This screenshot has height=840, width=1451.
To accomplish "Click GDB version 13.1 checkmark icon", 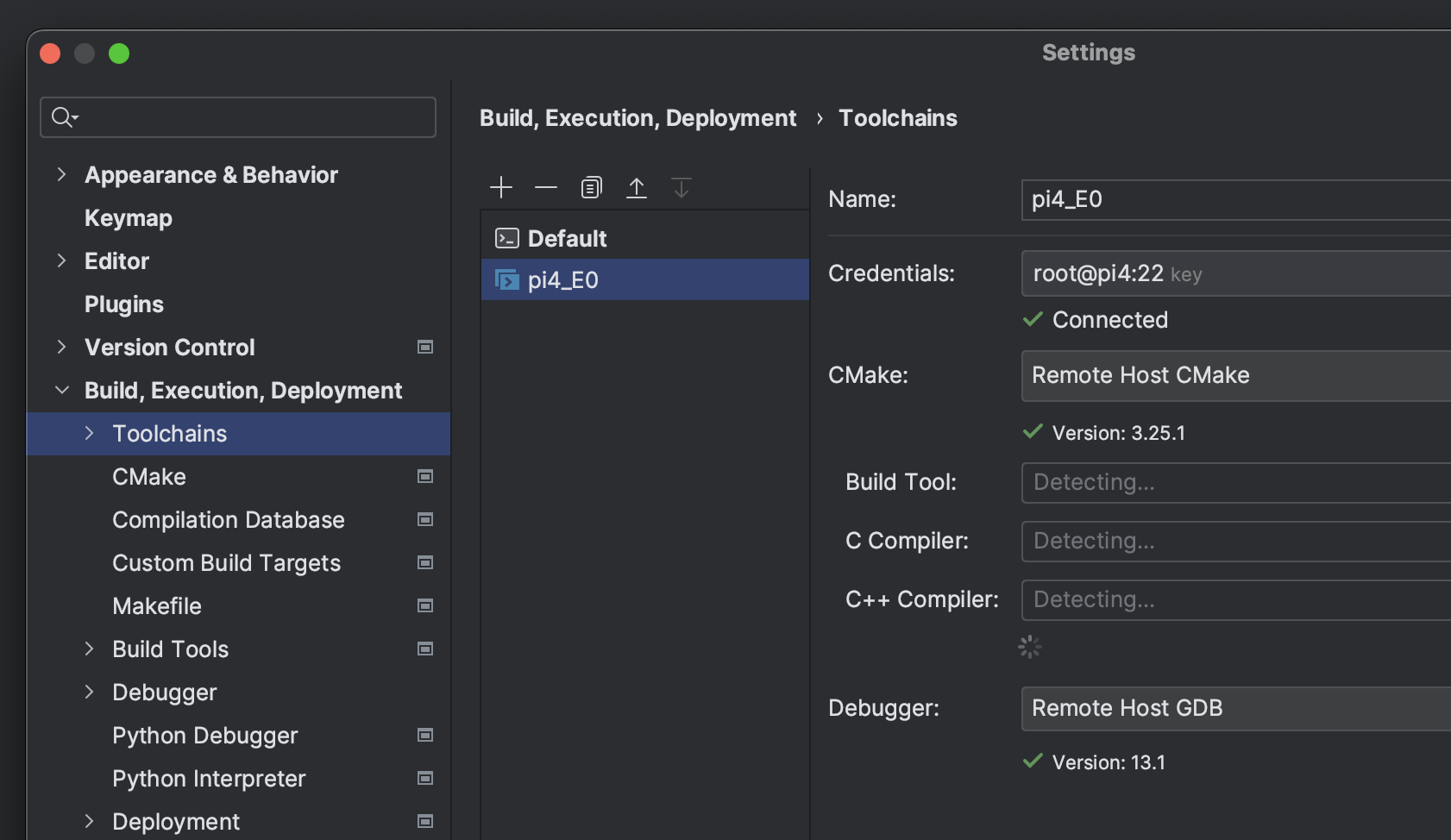I will coord(1033,762).
